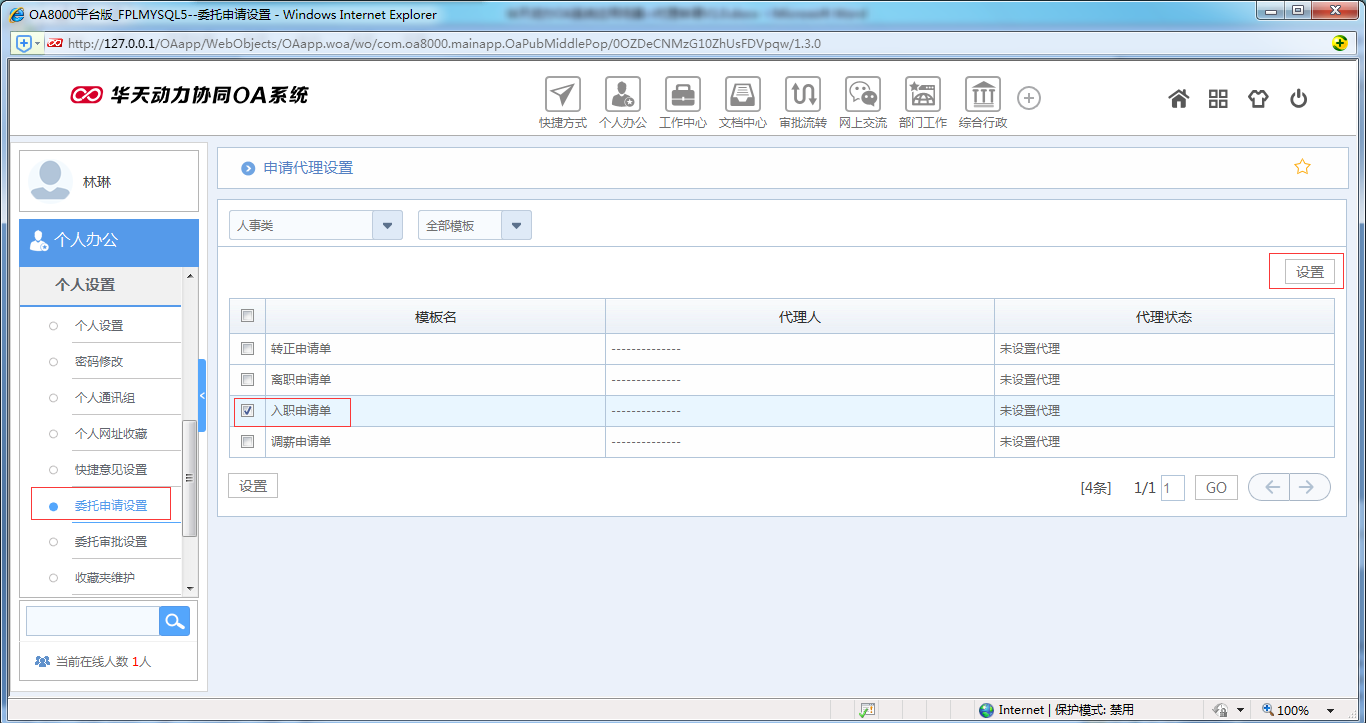Screen dimensions: 1366x723
Task: Open 网上交流 chat icon
Action: click(x=862, y=95)
